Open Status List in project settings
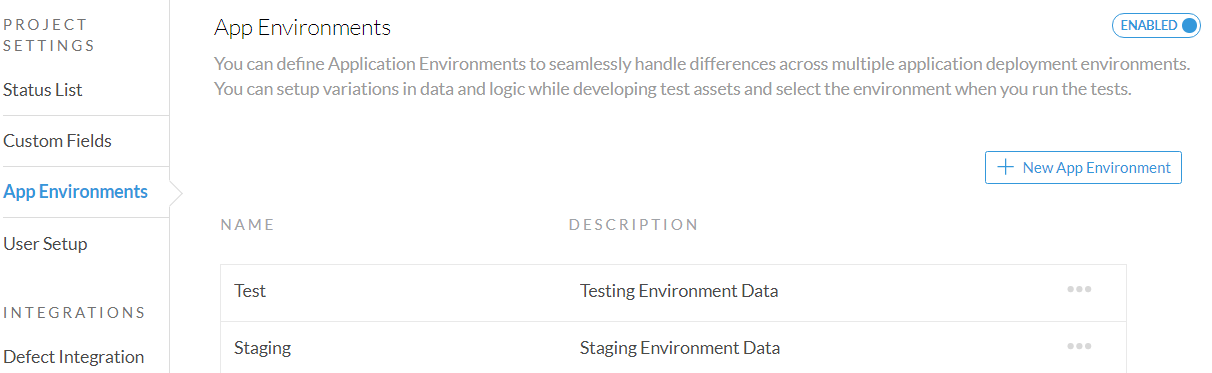 43,90
